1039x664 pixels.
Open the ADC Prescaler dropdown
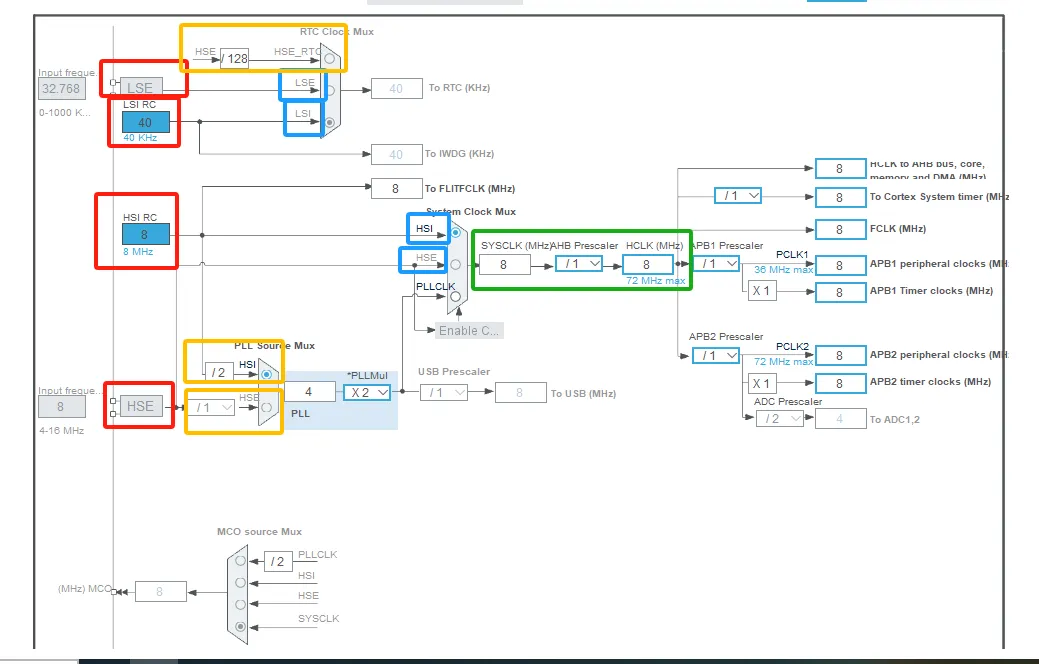[779, 419]
